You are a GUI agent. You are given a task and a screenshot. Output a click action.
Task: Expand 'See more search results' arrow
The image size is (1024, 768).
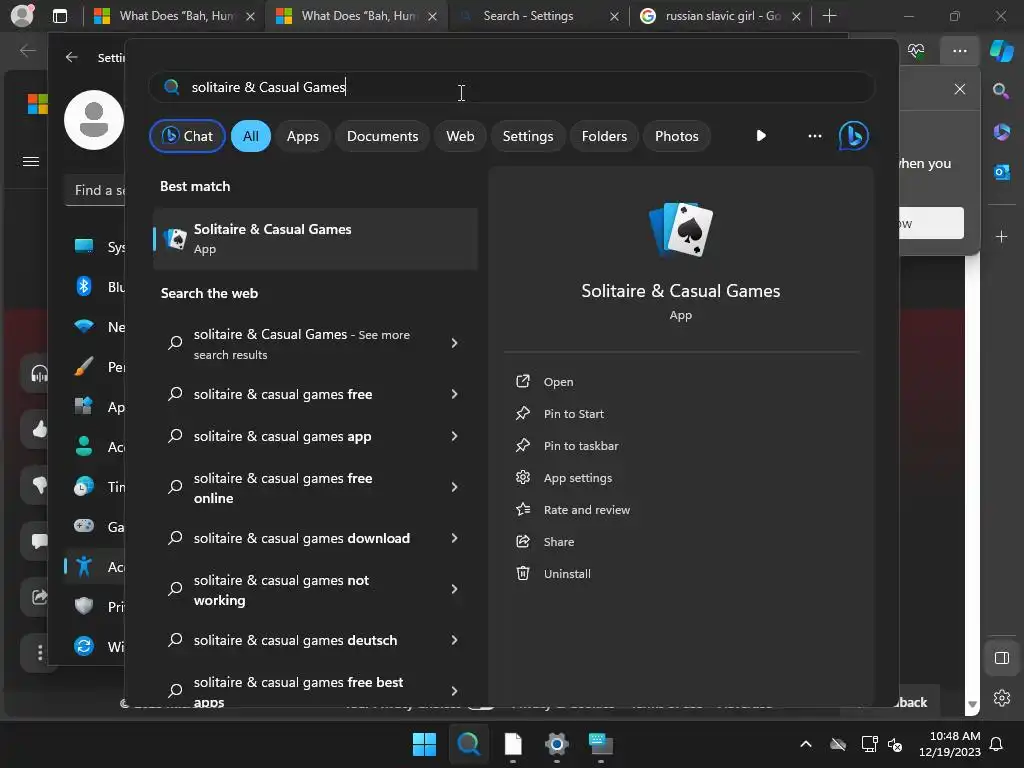coord(455,343)
